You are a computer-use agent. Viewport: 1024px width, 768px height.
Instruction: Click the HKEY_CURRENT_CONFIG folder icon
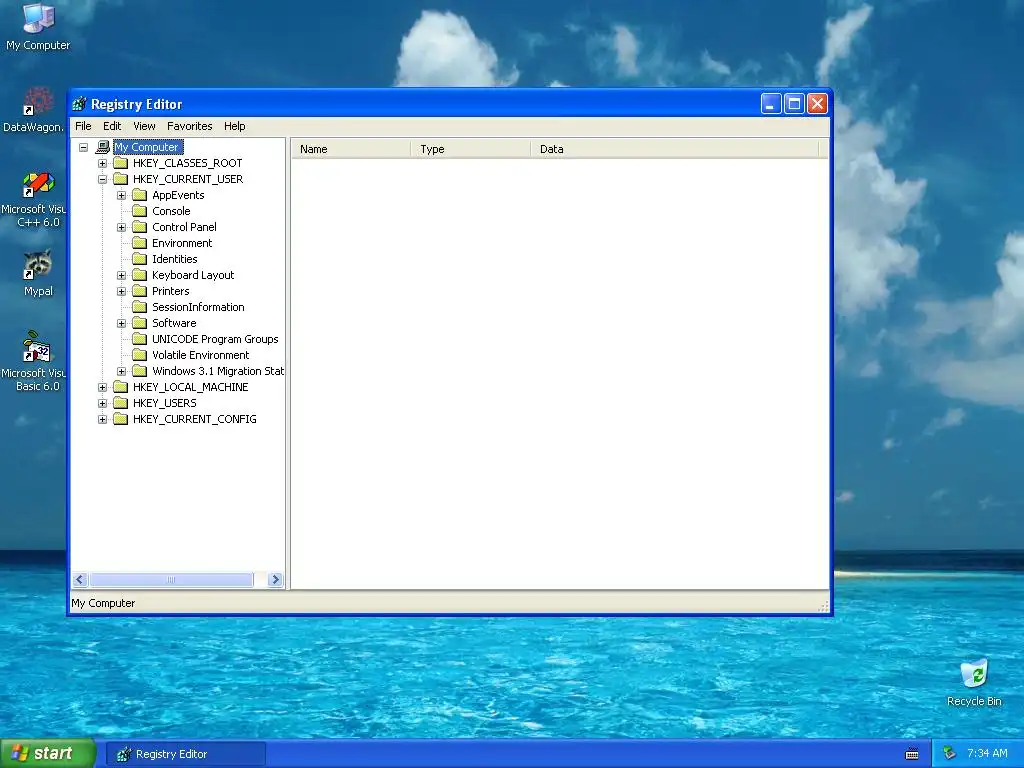point(121,419)
